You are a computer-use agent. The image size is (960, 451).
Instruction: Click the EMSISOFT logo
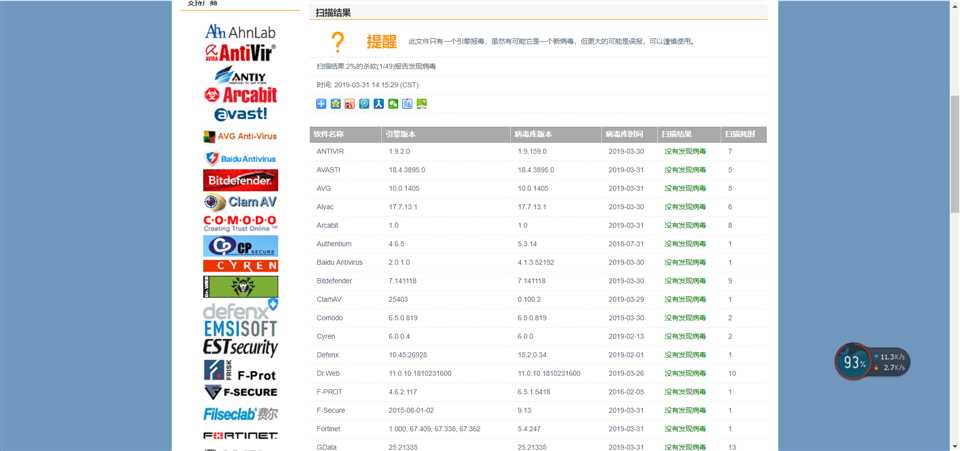(x=241, y=329)
